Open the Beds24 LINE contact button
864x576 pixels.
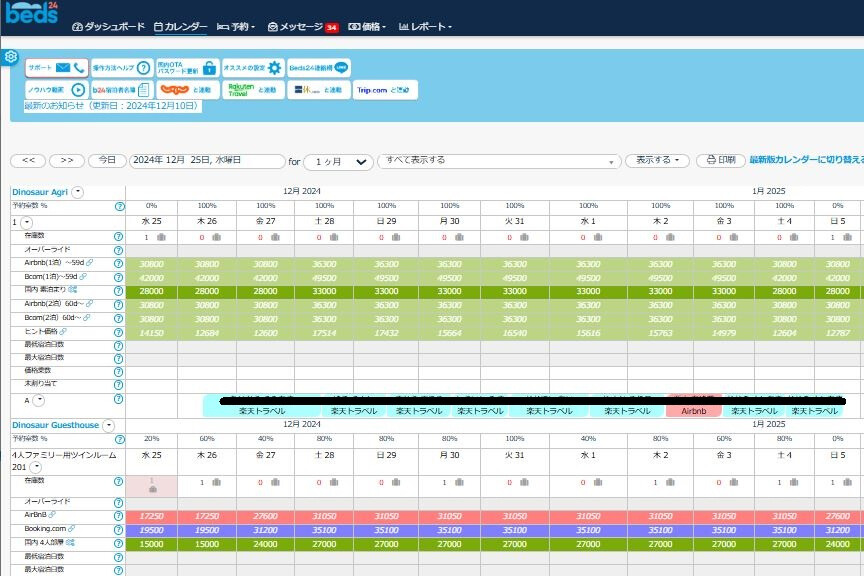tap(318, 68)
